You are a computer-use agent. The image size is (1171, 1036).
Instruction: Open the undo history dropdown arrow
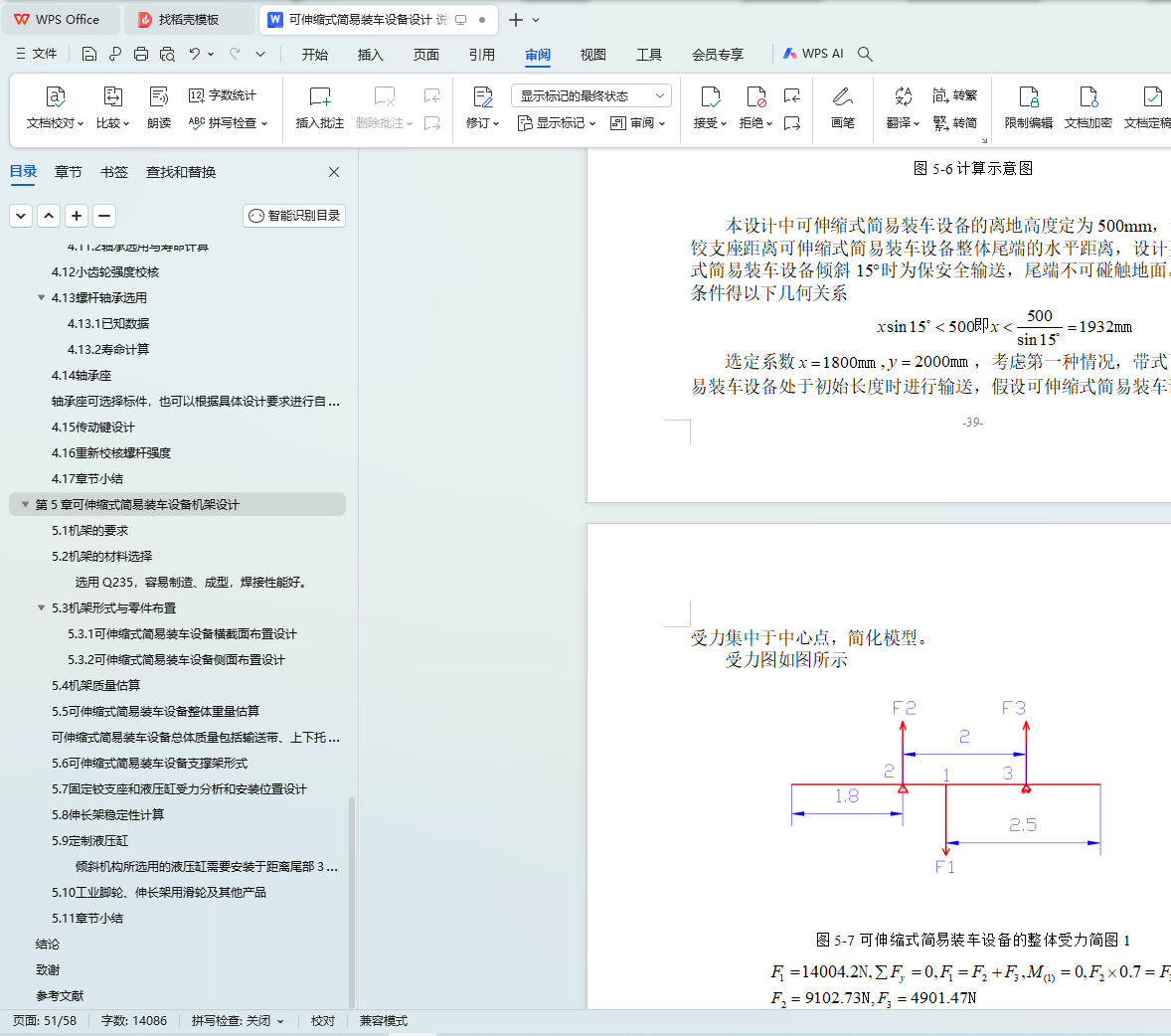212,54
